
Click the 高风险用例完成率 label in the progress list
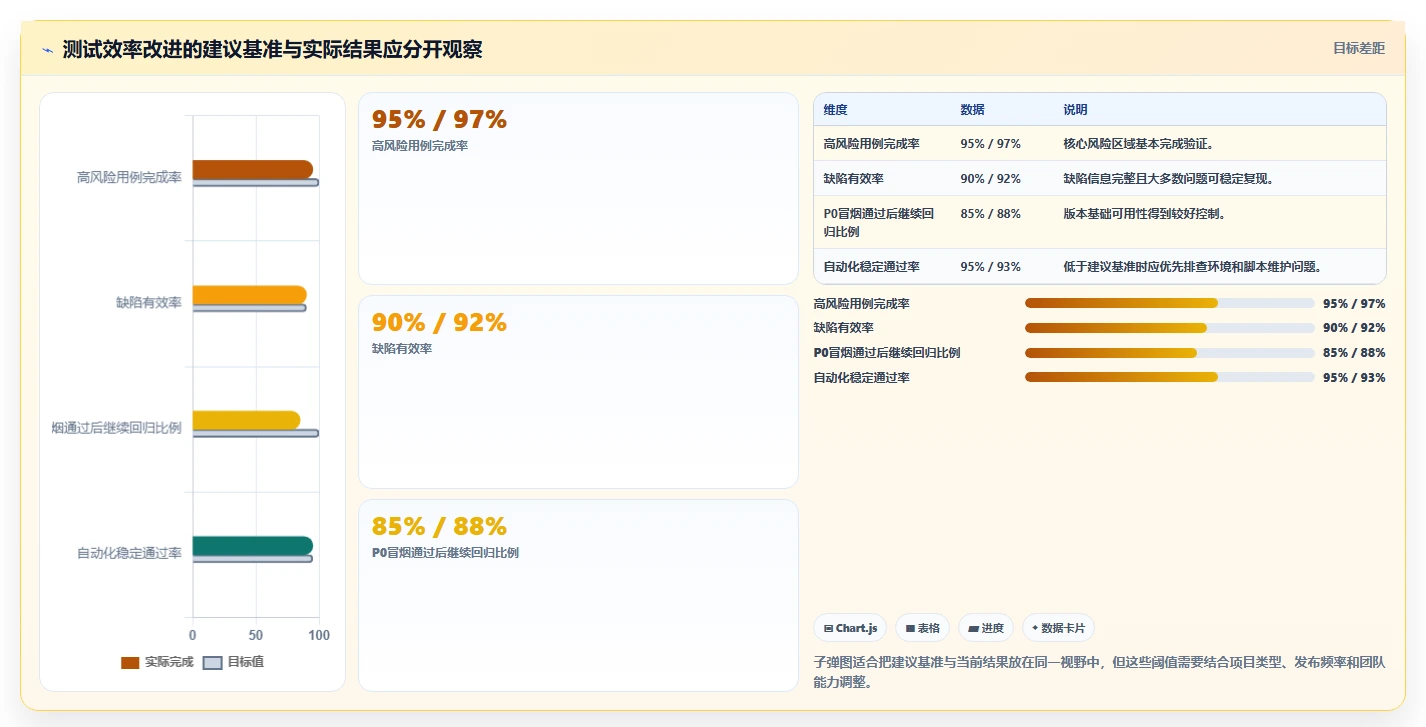pyautogui.click(x=861, y=304)
